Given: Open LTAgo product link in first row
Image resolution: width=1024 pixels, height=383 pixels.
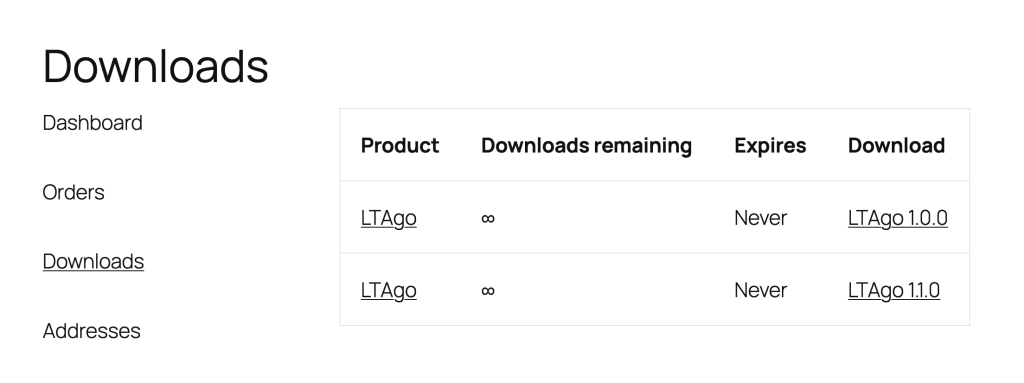Looking at the screenshot, I should coord(389,218).
